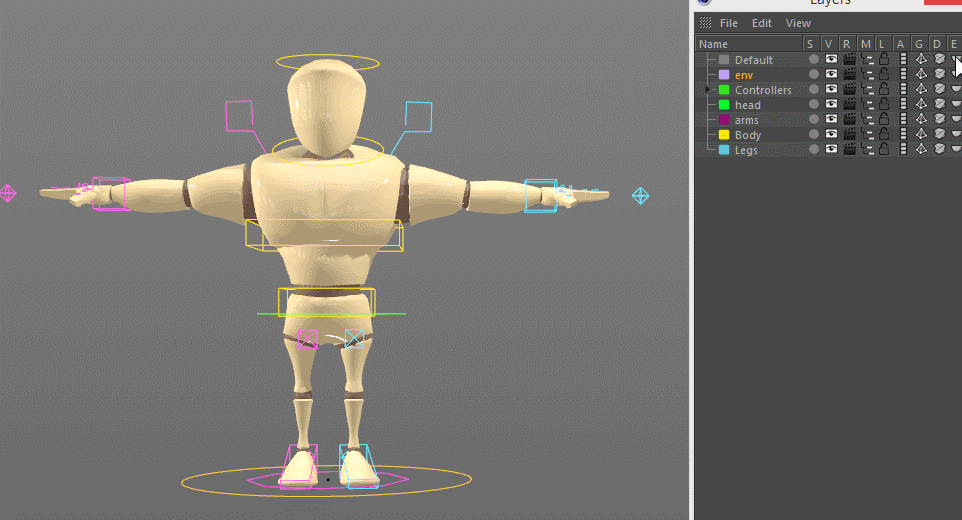Click the Name column header
Image resolution: width=962 pixels, height=520 pixels.
point(714,44)
